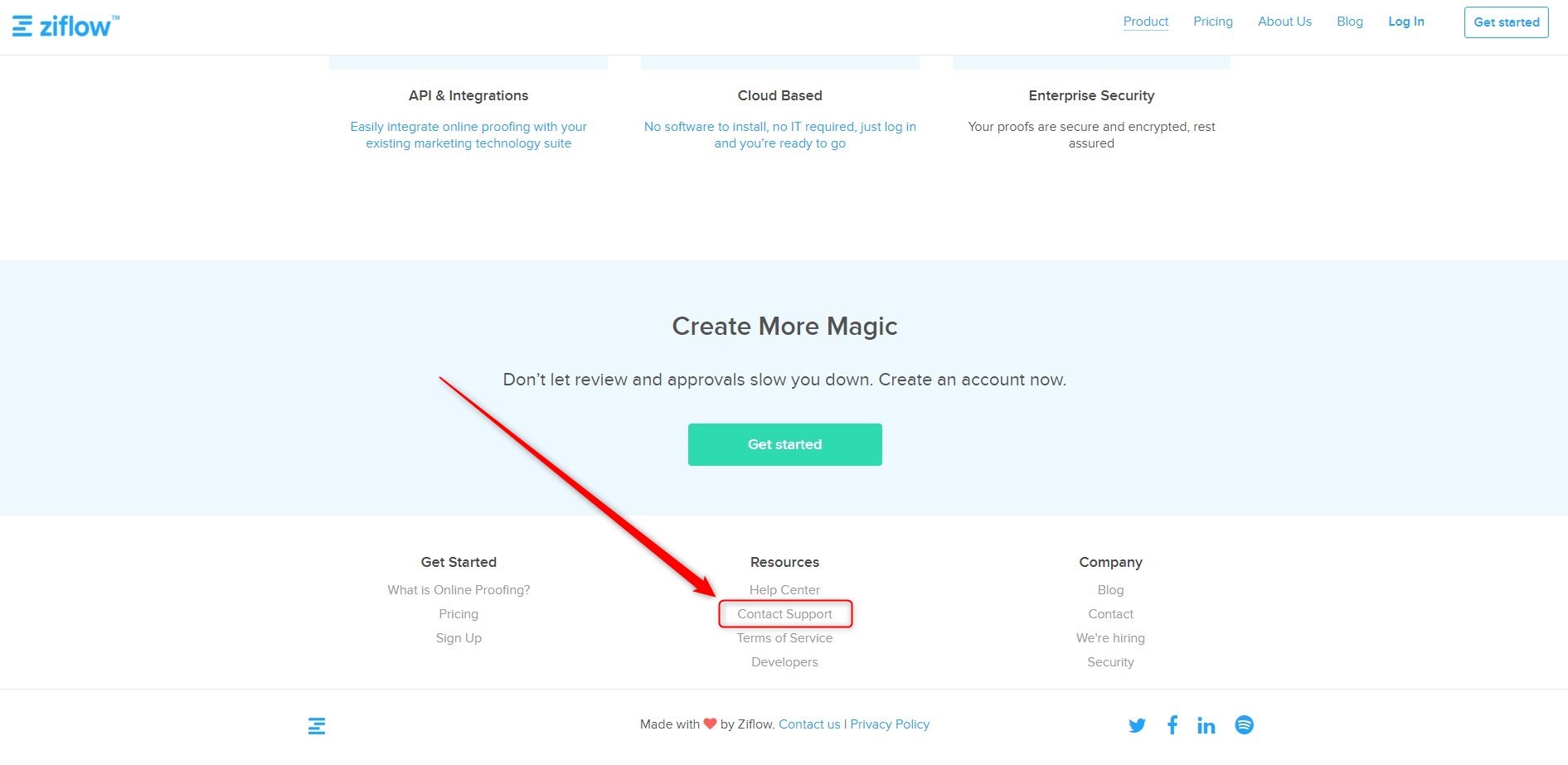
Task: Open the LinkedIn icon link
Action: tap(1206, 726)
